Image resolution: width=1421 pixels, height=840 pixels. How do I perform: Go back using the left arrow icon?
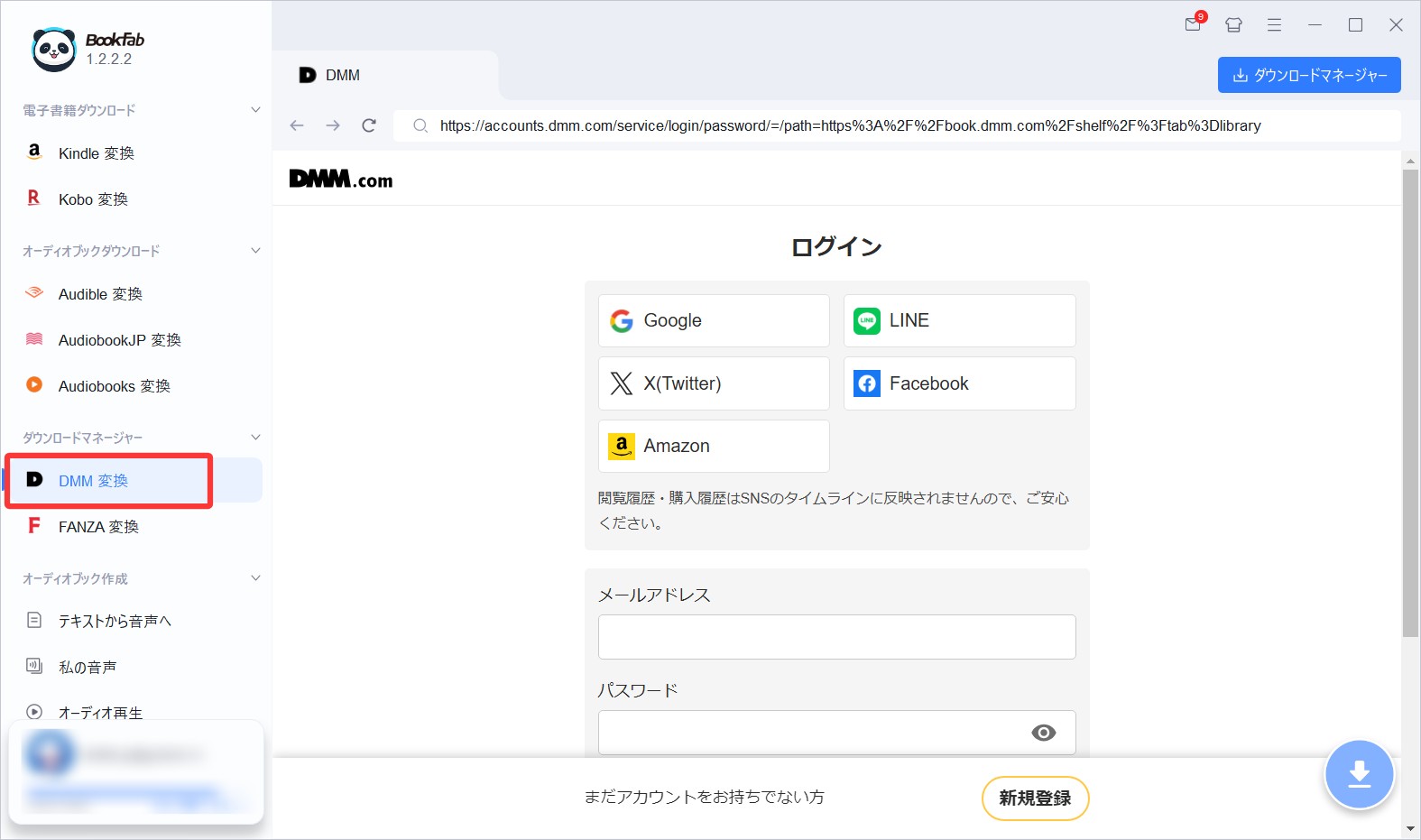(297, 125)
